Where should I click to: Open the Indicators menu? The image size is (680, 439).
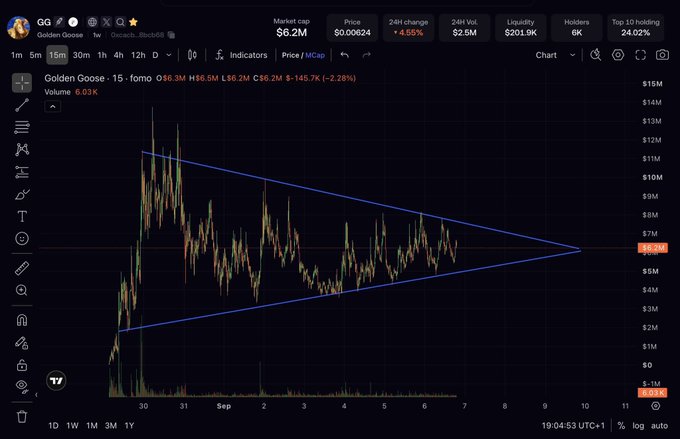[x=242, y=55]
